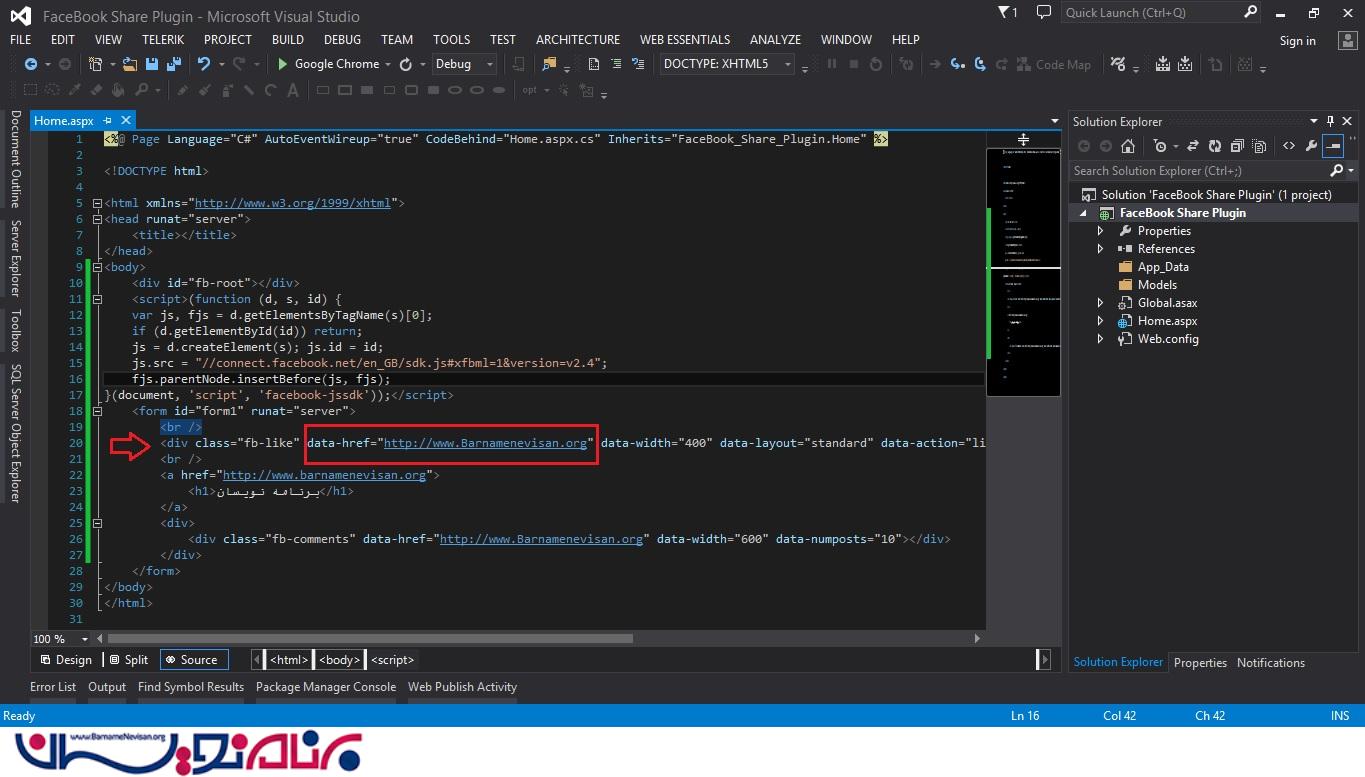Image resolution: width=1365 pixels, height=777 pixels.
Task: Click the Save All toolbar icon
Action: pyautogui.click(x=173, y=64)
